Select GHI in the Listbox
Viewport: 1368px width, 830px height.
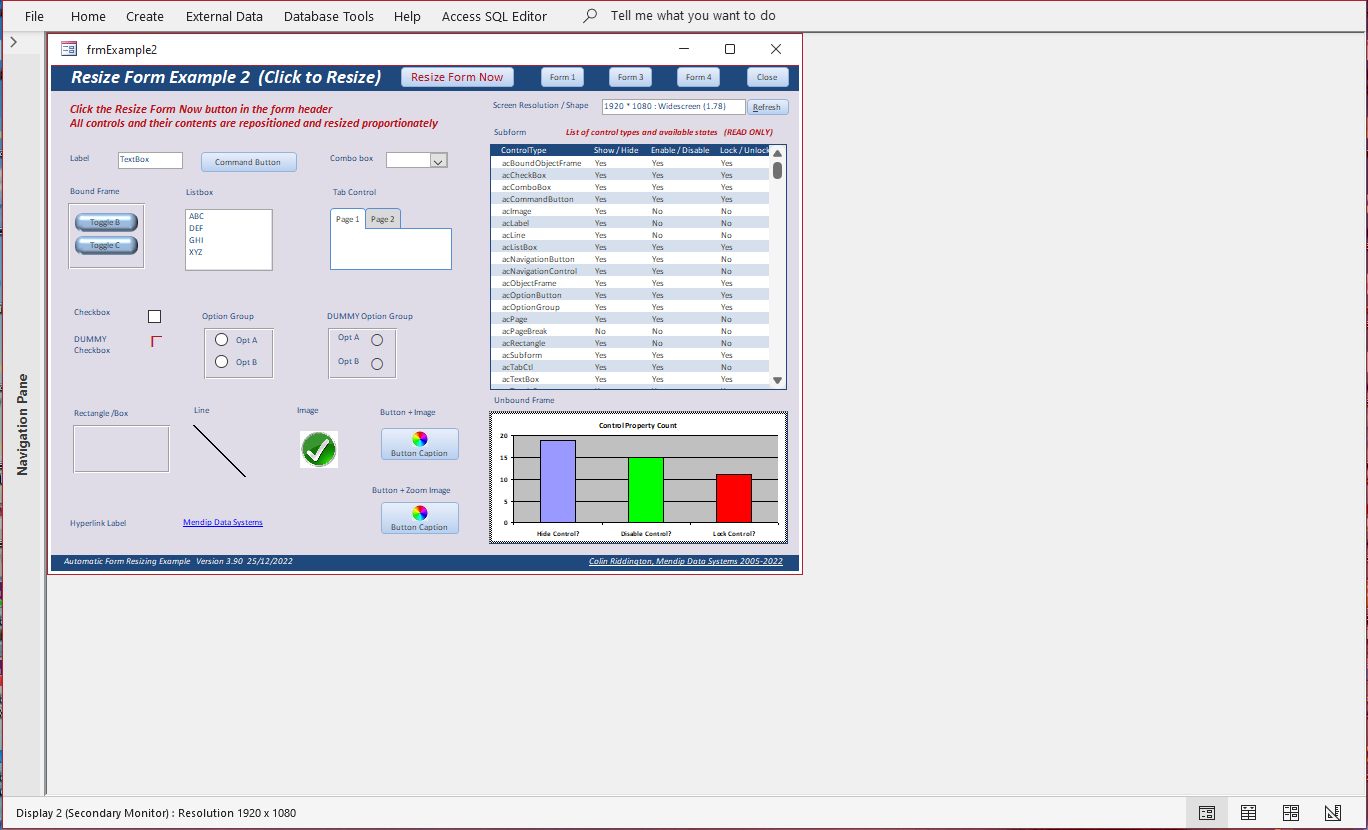tap(228, 240)
